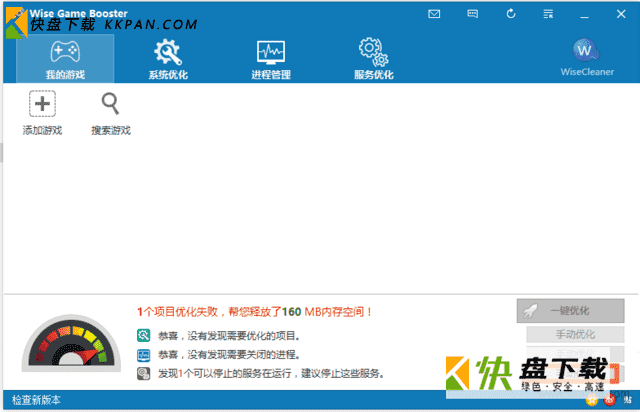Screen dimensions: 640x412
Task: Open the feedback chat icon in title bar
Action: click(x=473, y=14)
